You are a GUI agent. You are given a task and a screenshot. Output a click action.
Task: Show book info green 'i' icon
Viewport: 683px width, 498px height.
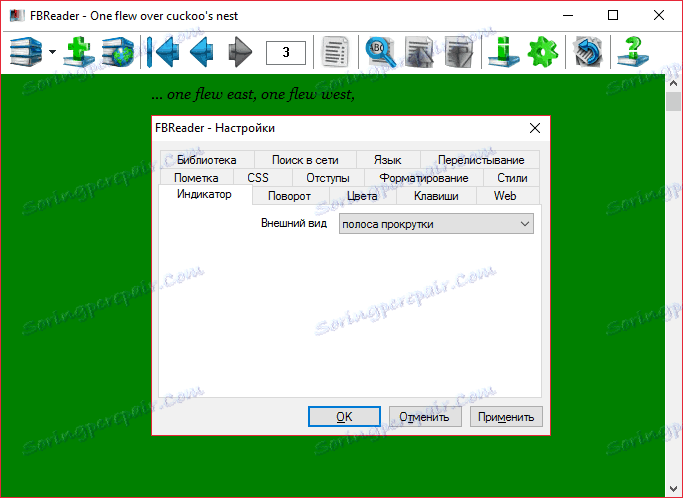point(504,52)
